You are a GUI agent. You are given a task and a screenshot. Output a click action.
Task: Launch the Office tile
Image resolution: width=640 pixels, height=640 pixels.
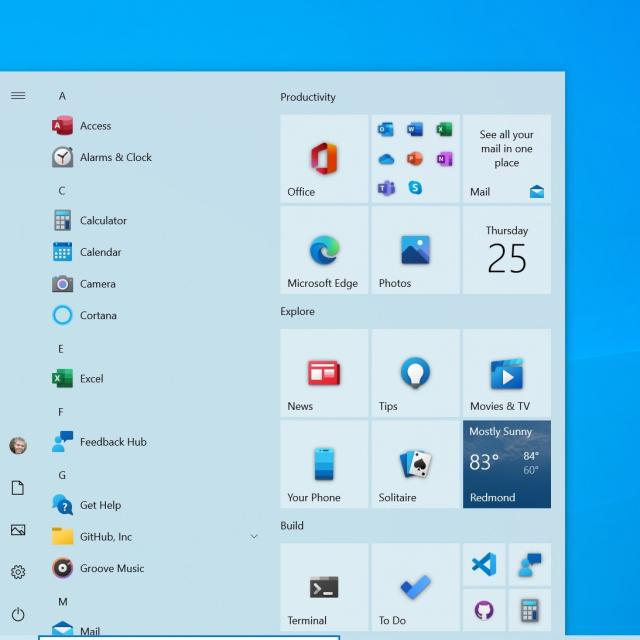(x=324, y=158)
